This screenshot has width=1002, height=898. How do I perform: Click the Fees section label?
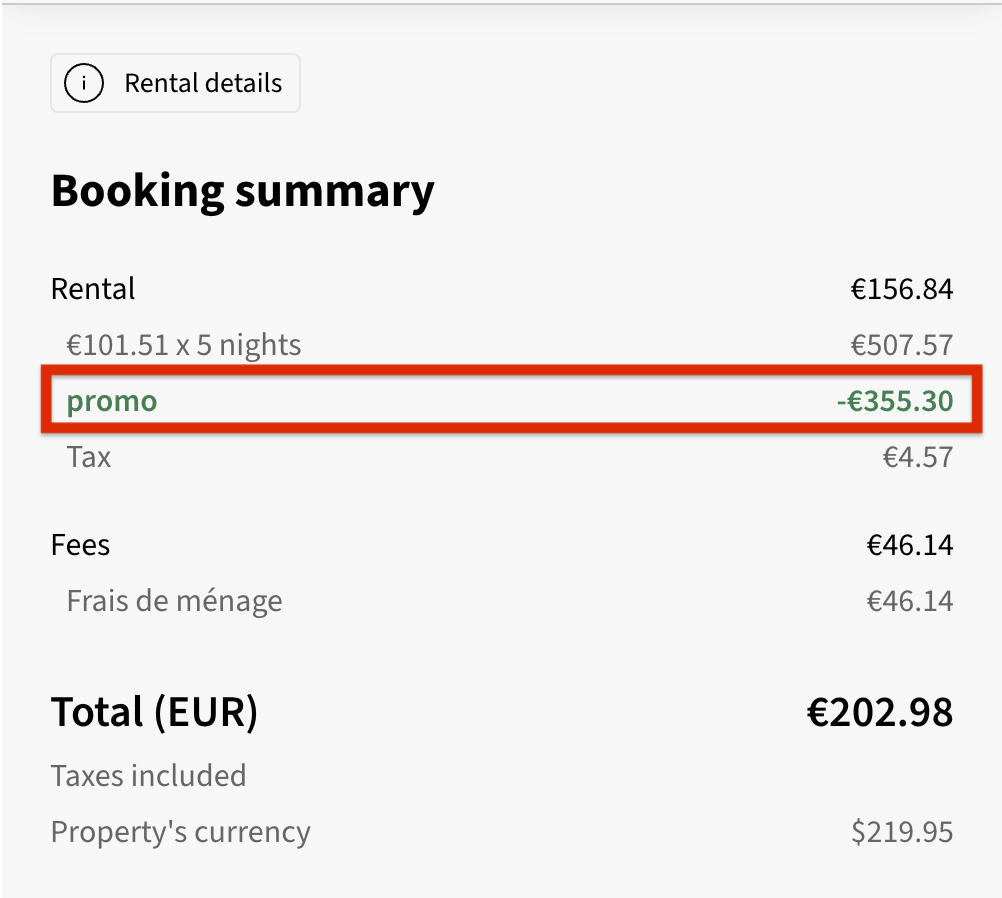[x=80, y=545]
